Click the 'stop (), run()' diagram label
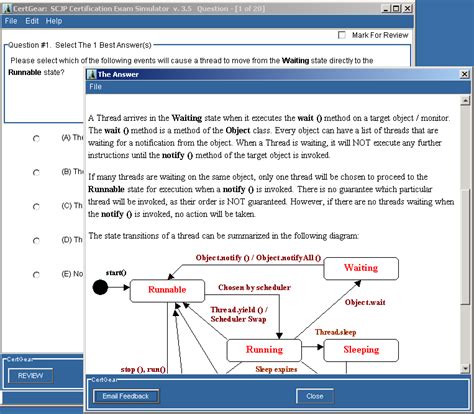The width and height of the screenshot is (474, 414). (x=143, y=369)
